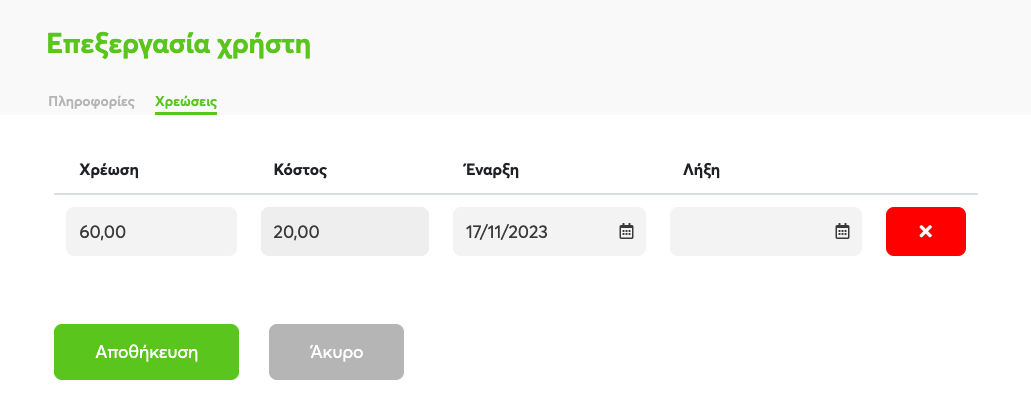Delete the charge row using the red button
The image size is (1031, 403).
pos(926,231)
